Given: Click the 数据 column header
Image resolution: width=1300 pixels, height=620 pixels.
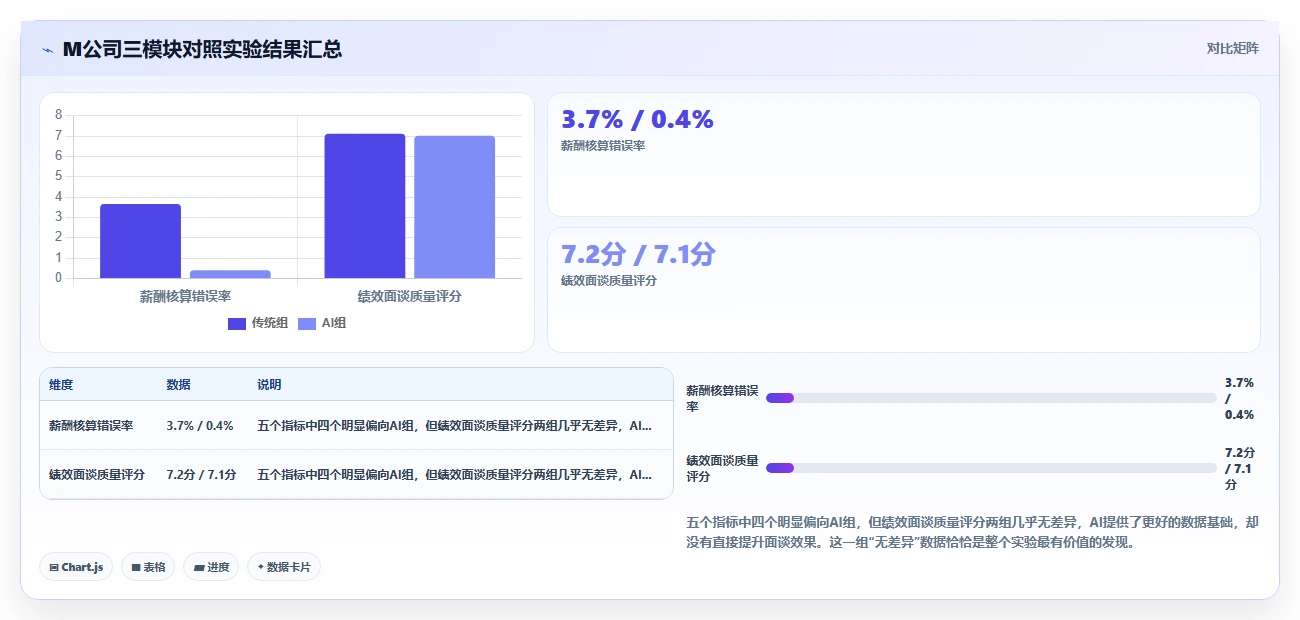Looking at the screenshot, I should (x=178, y=385).
